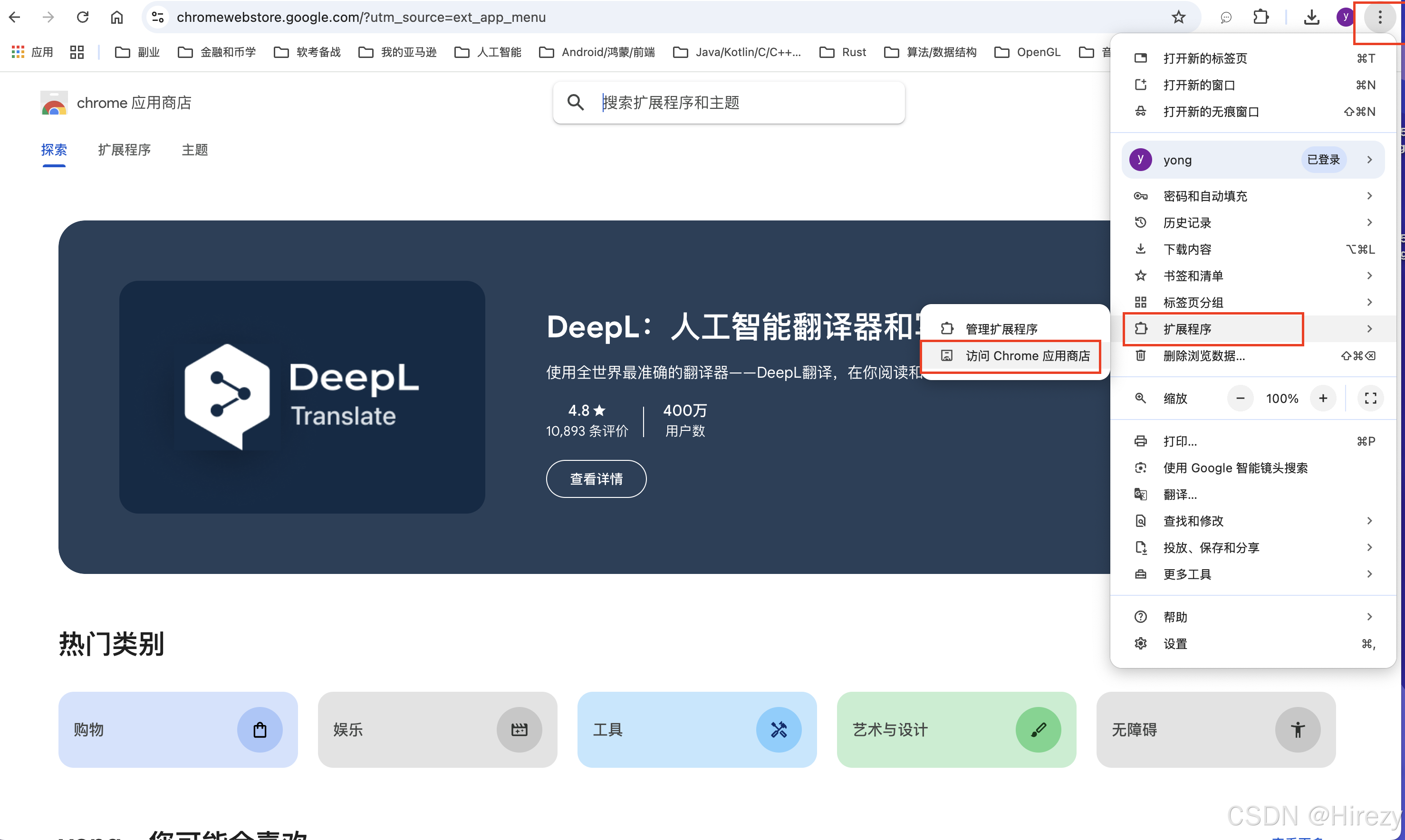Screen dimensions: 1405x840
Task: Click the purple profile avatar in toolbar
Action: click(x=1345, y=17)
